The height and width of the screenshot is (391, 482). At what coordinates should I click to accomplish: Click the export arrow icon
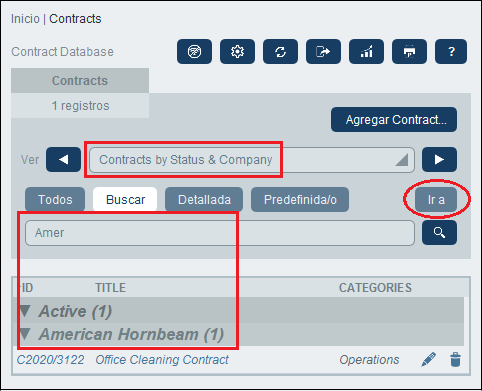point(323,52)
